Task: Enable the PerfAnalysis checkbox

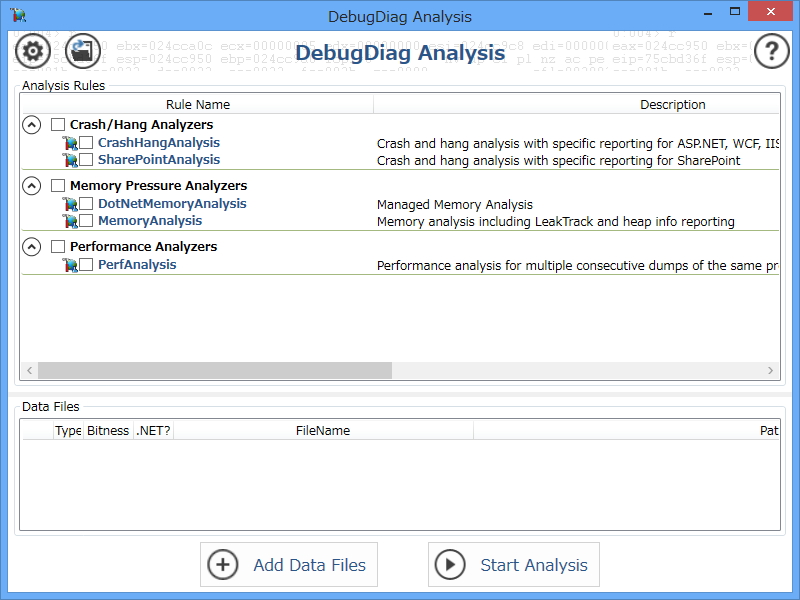Action: coord(84,264)
